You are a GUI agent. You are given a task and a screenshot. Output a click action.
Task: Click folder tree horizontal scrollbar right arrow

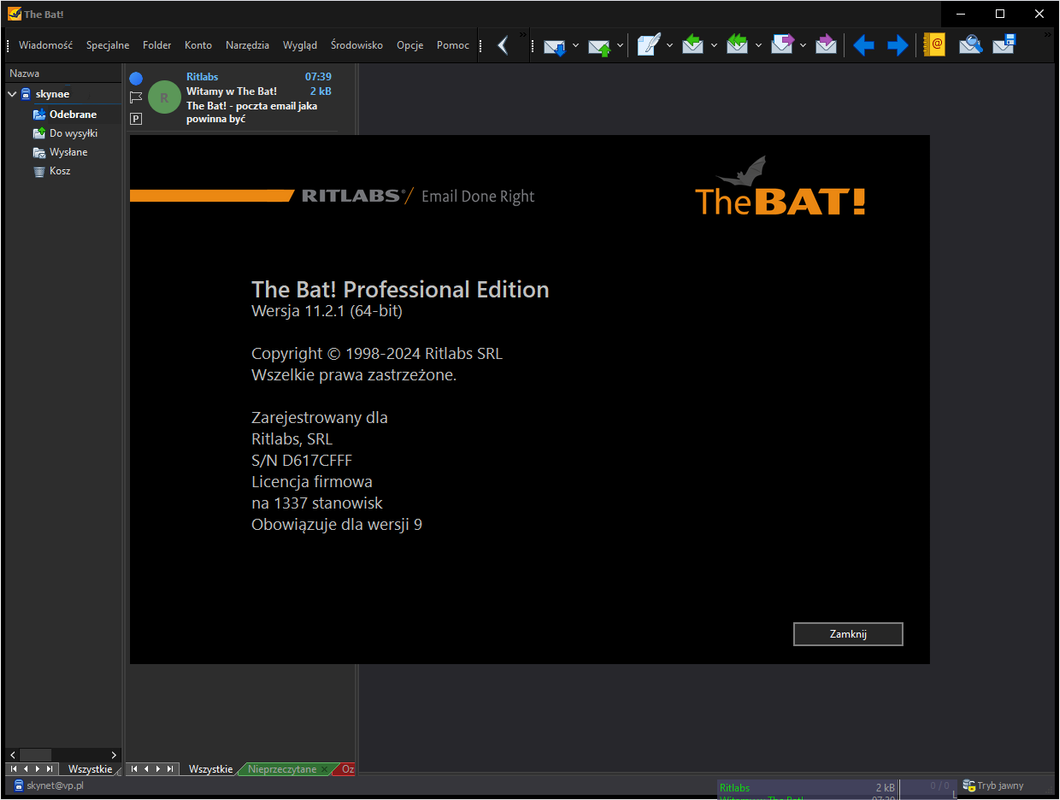point(114,755)
